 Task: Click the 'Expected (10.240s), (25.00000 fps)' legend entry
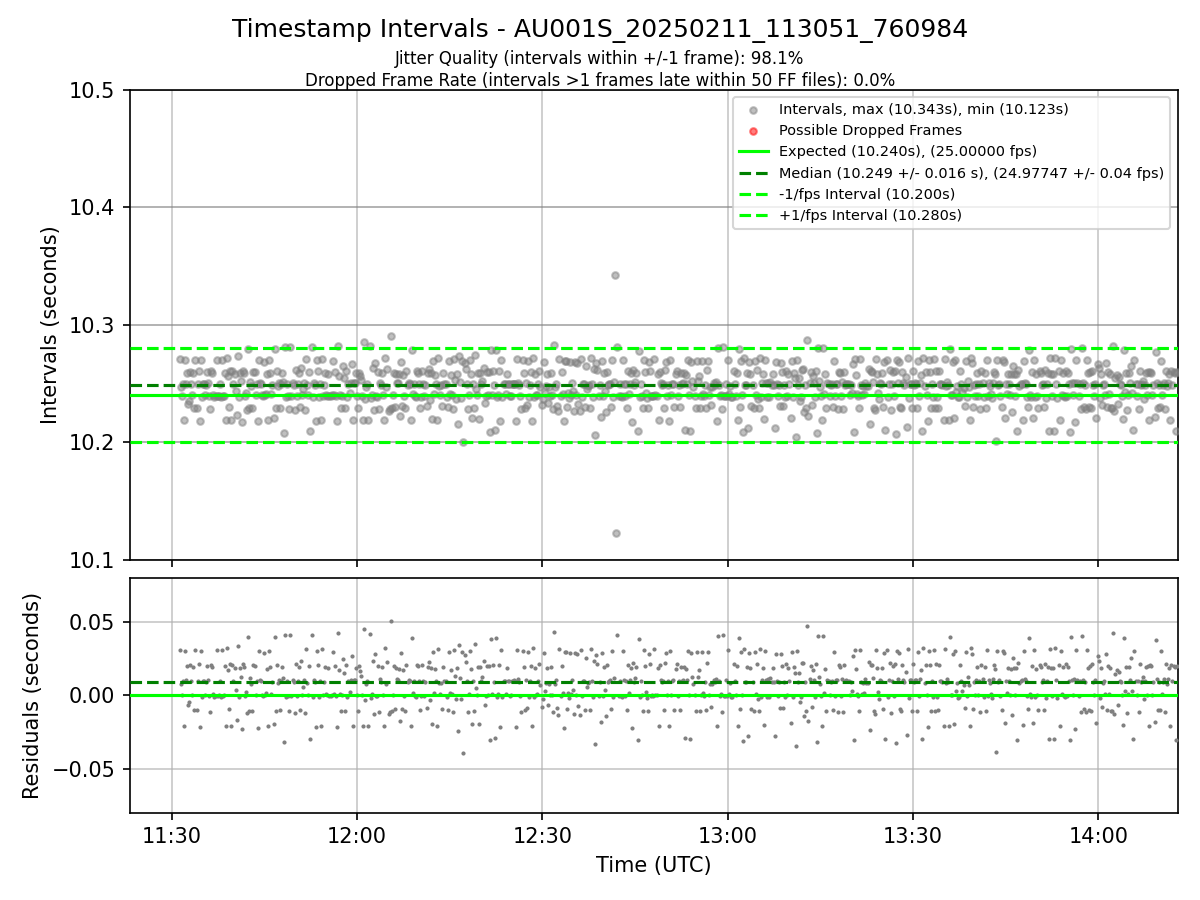pos(908,151)
